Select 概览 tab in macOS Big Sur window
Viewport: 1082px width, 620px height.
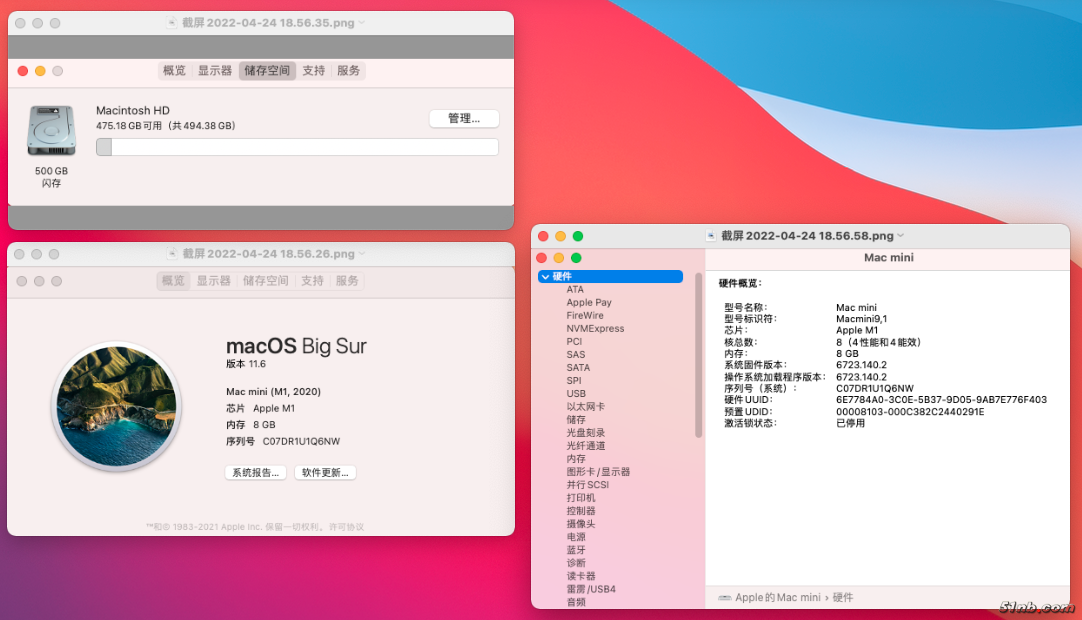click(173, 281)
